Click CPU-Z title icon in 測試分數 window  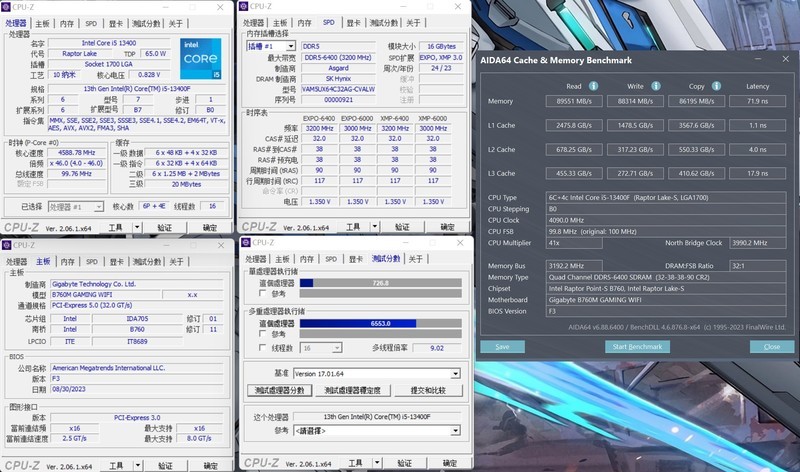(x=246, y=242)
